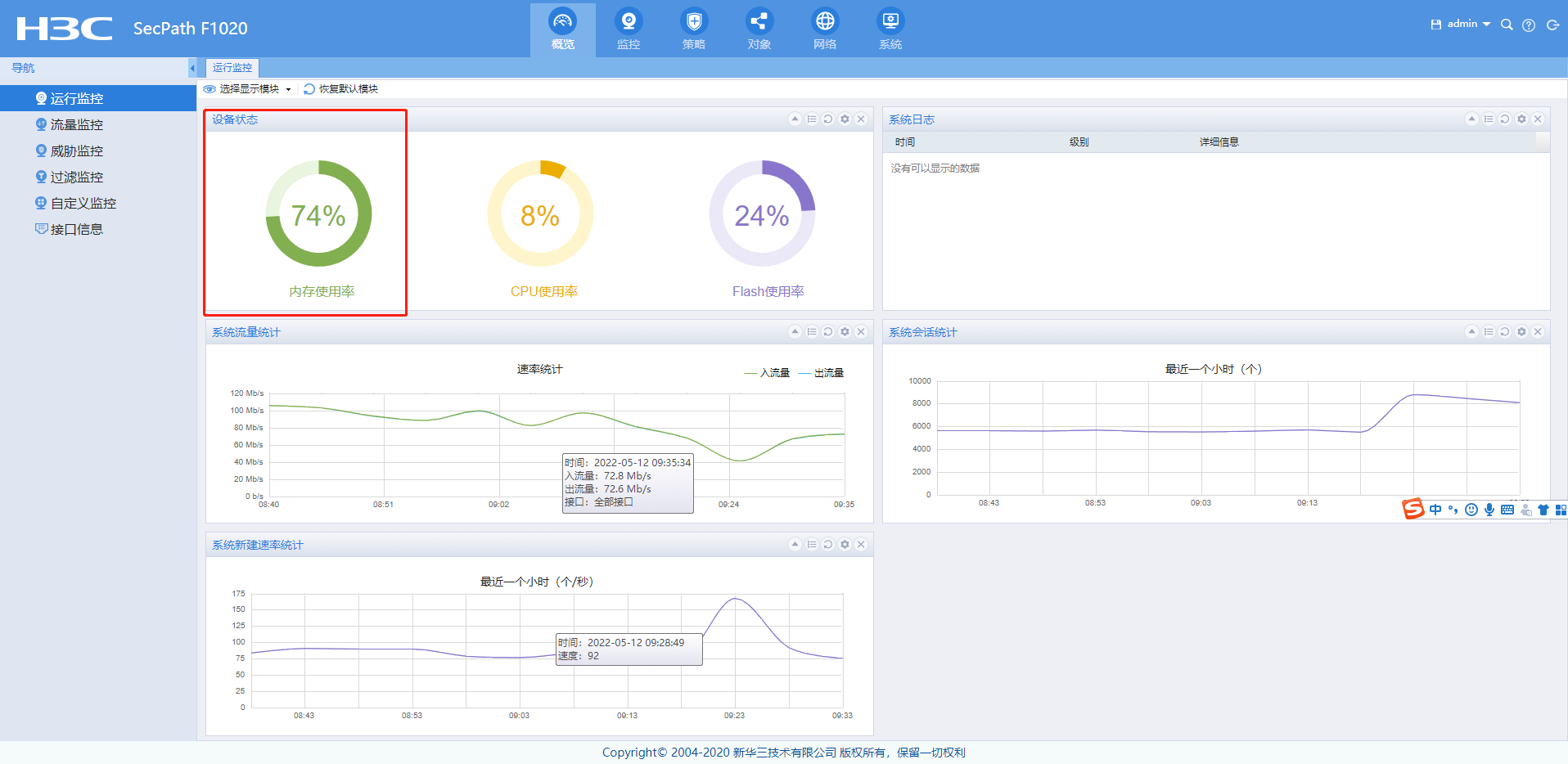Click the save configuration floppy icon
This screenshot has width=1568, height=764.
[1435, 25]
